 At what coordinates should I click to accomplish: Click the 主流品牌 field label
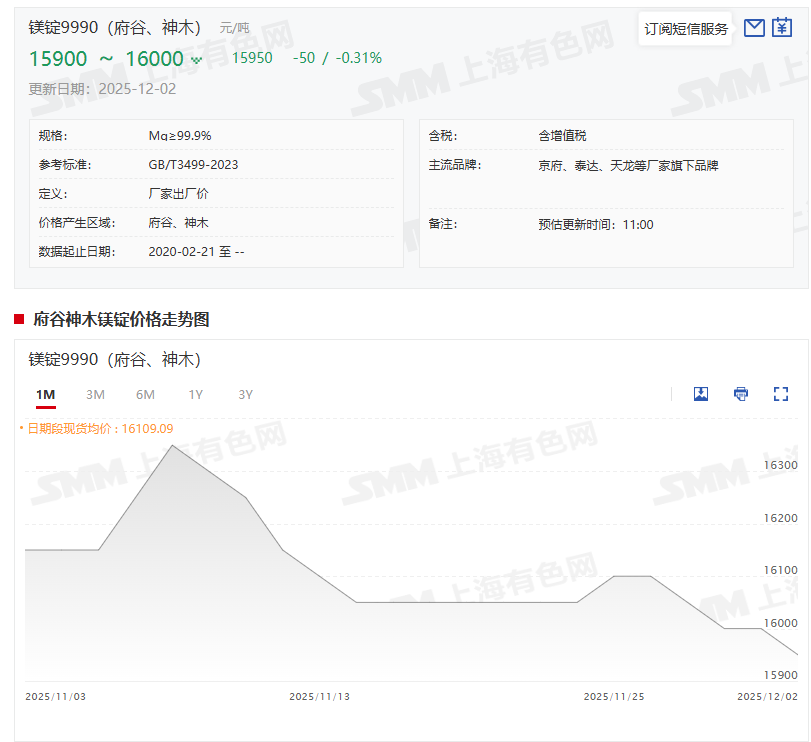455,165
